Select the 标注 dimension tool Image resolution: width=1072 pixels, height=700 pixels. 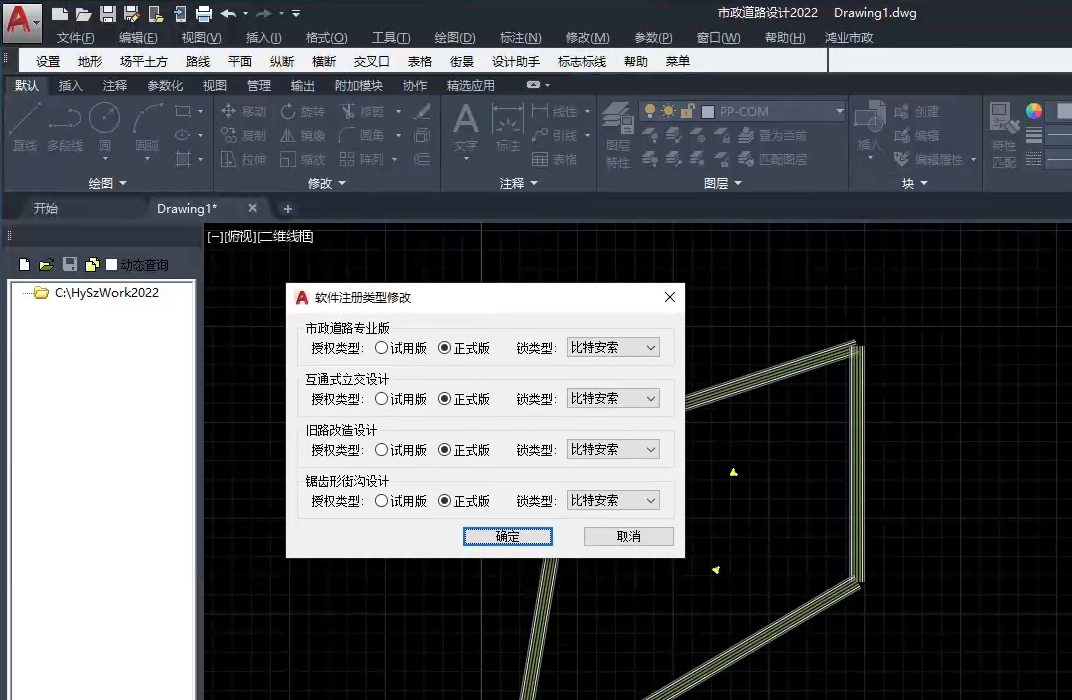click(x=508, y=129)
